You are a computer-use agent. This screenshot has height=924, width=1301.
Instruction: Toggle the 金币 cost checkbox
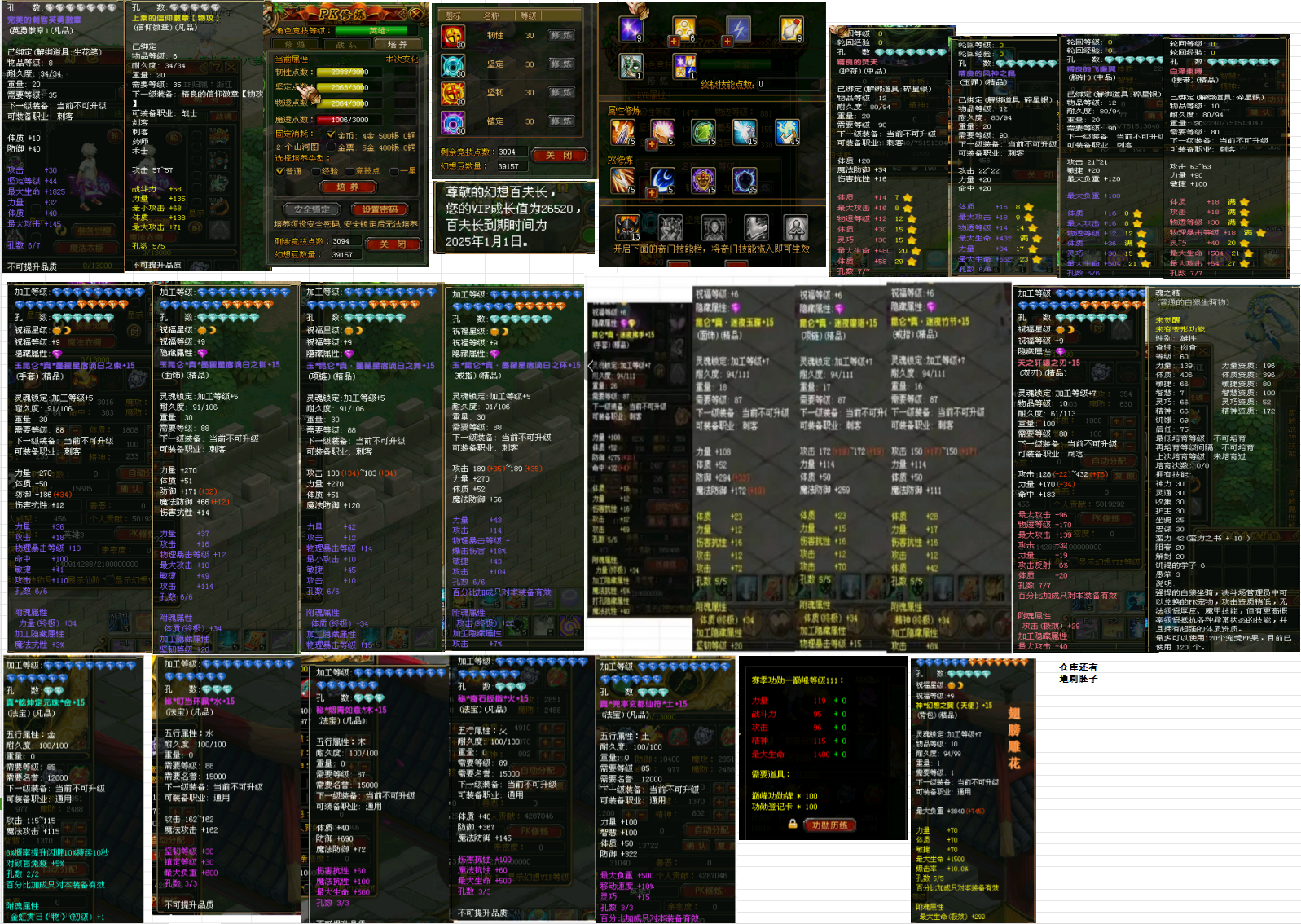click(x=331, y=135)
